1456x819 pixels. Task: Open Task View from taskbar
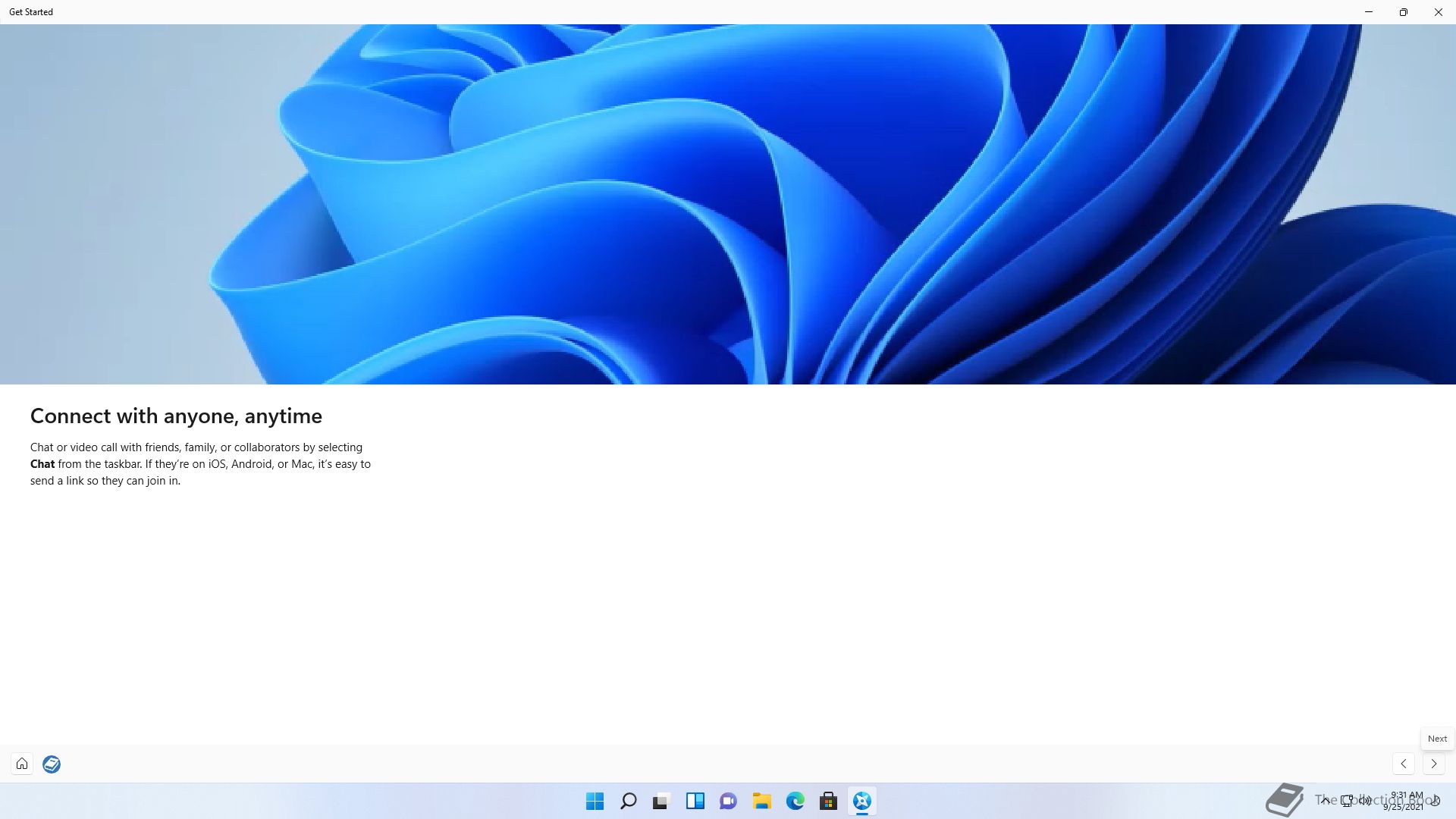click(x=661, y=801)
